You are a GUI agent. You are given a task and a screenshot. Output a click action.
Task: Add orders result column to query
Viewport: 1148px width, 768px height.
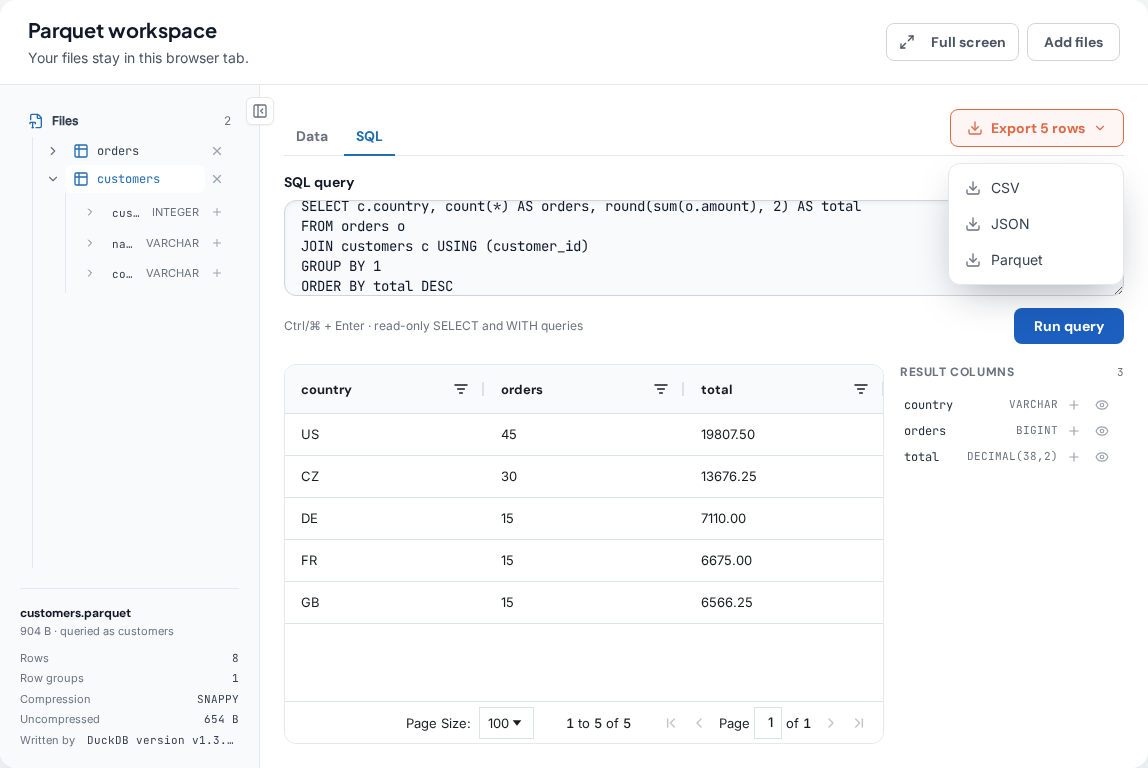pyautogui.click(x=1074, y=431)
